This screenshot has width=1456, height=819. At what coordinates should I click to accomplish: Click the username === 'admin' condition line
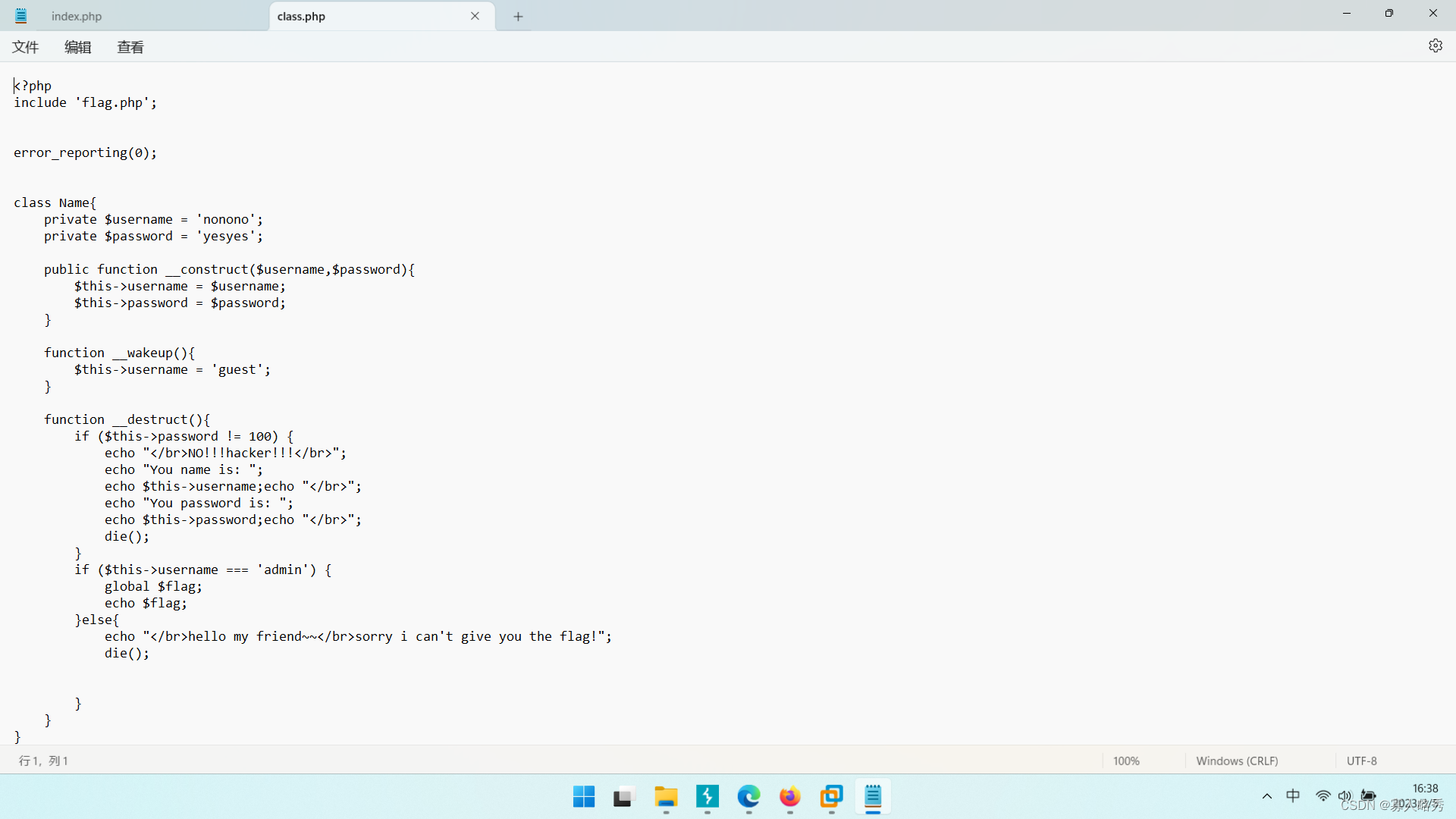(202, 570)
